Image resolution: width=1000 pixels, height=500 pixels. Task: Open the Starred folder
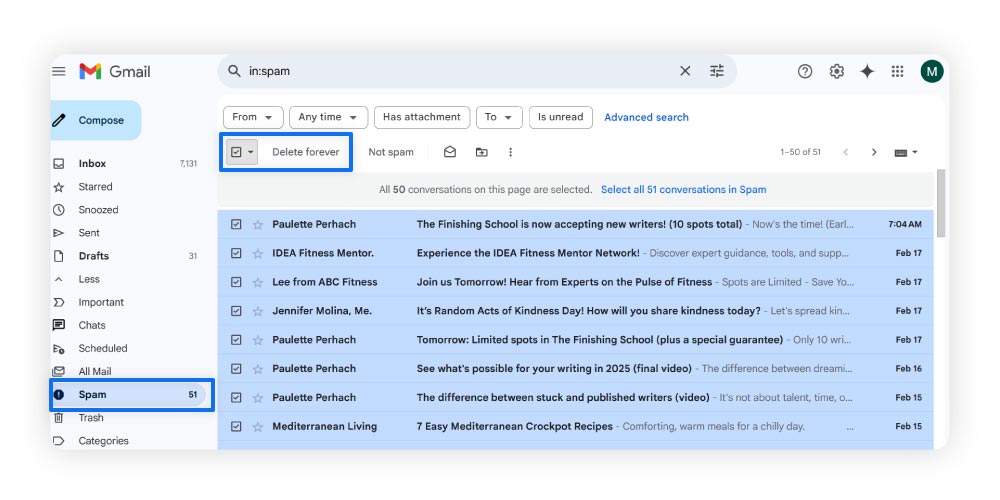point(95,187)
